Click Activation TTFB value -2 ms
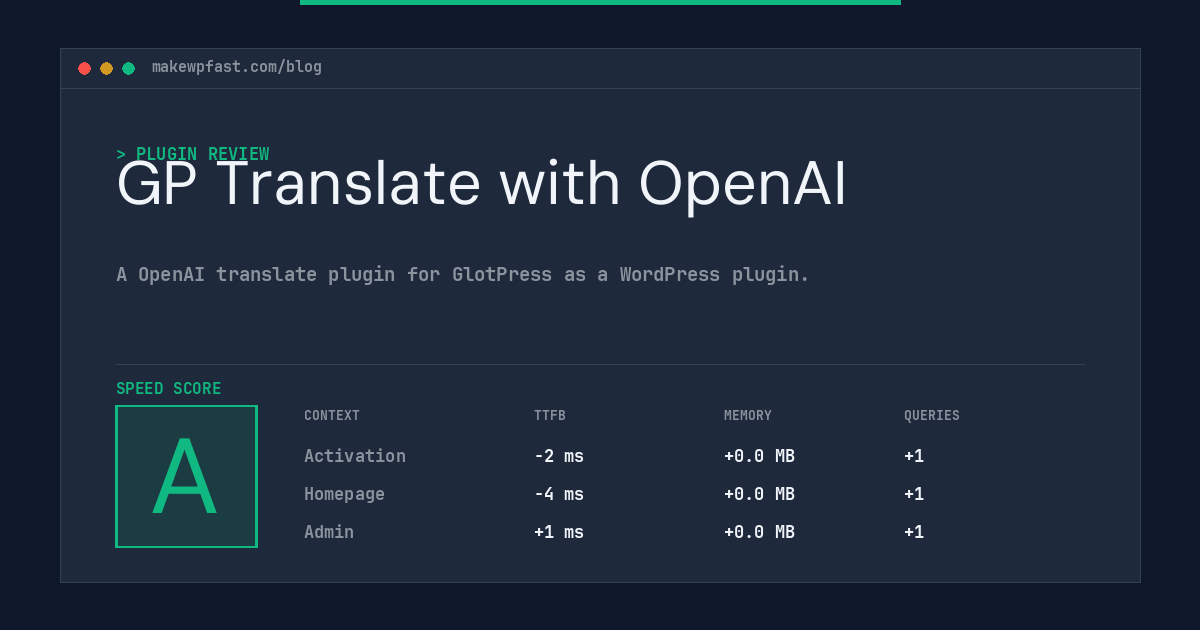 pos(559,456)
